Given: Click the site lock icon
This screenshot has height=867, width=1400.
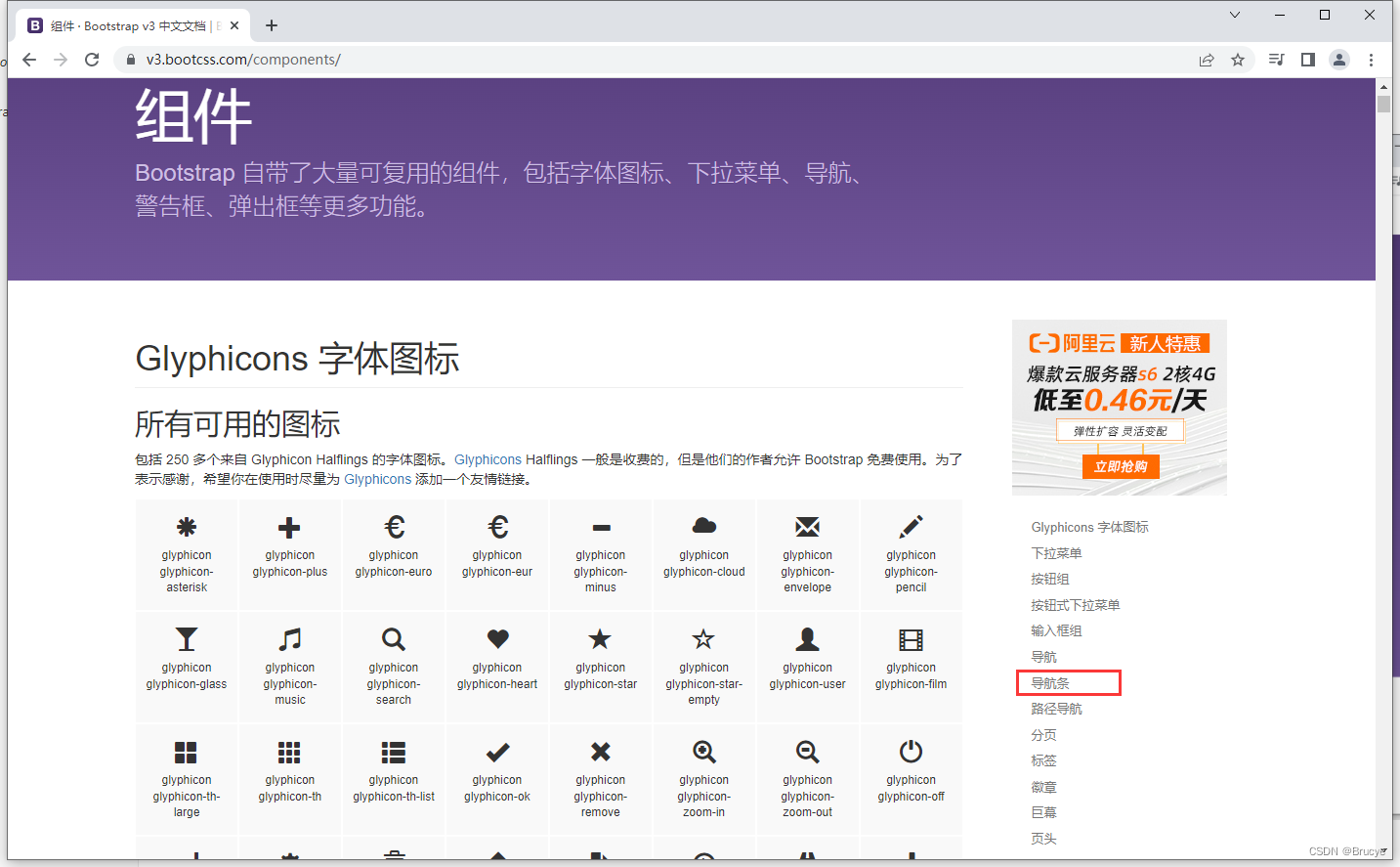Looking at the screenshot, I should (131, 60).
